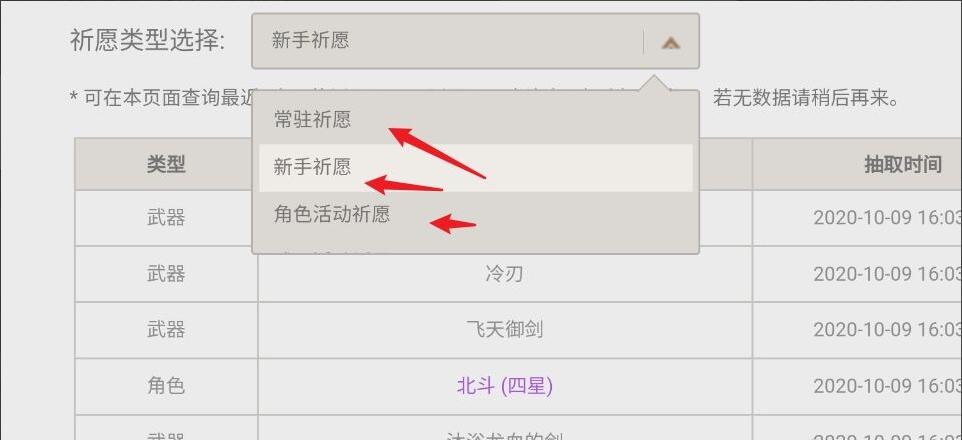Image resolution: width=962 pixels, height=440 pixels.
Task: Click the timestamp in the 飞天御剑 row
Action: (x=887, y=330)
